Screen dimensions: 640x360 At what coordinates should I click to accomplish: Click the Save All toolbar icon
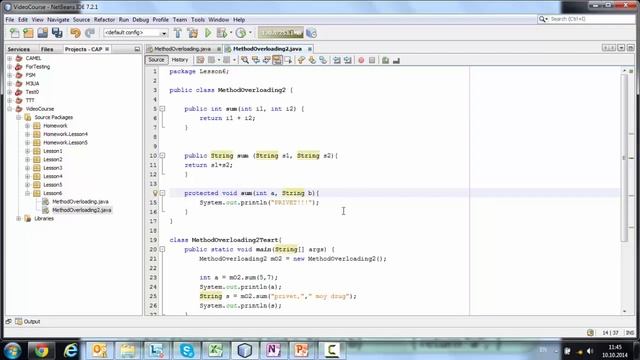pyautogui.click(x=57, y=33)
